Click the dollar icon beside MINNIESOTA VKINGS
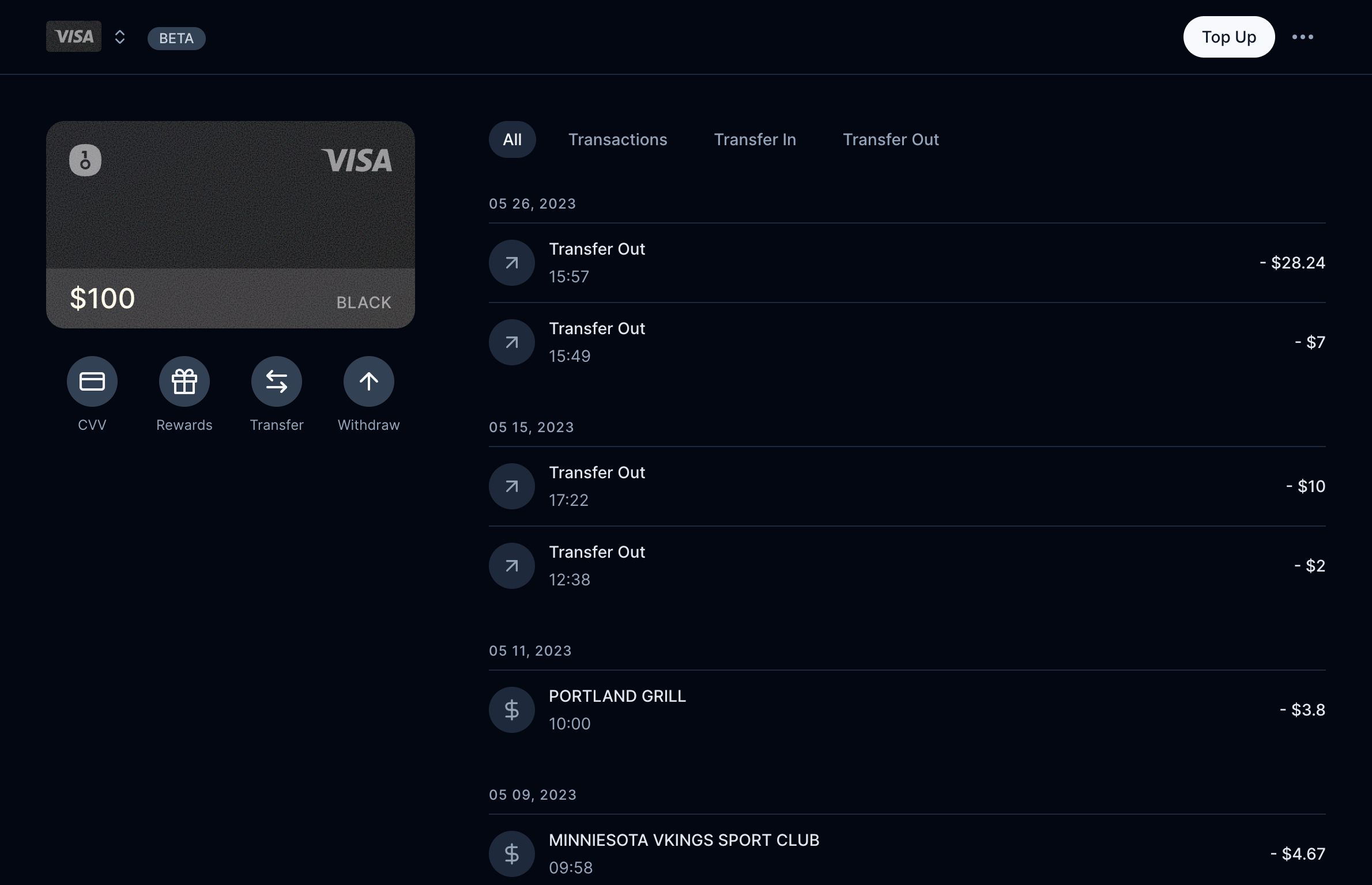Screen dimensions: 1372x885 click(511, 853)
